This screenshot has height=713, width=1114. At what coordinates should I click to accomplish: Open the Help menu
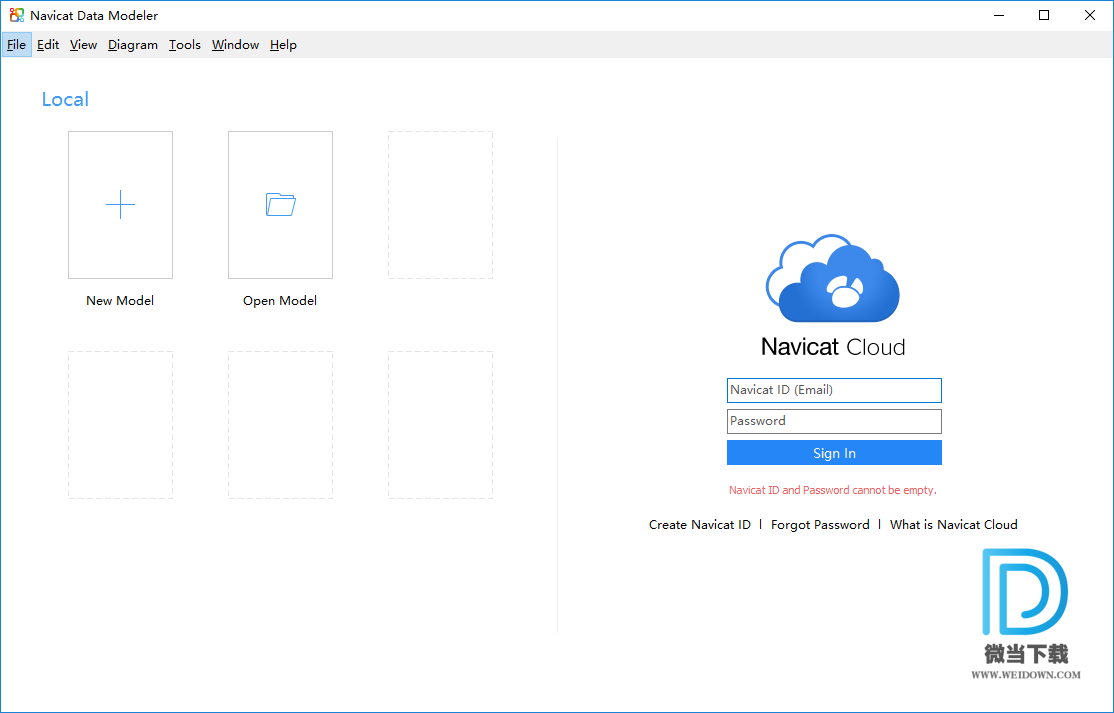coord(283,45)
